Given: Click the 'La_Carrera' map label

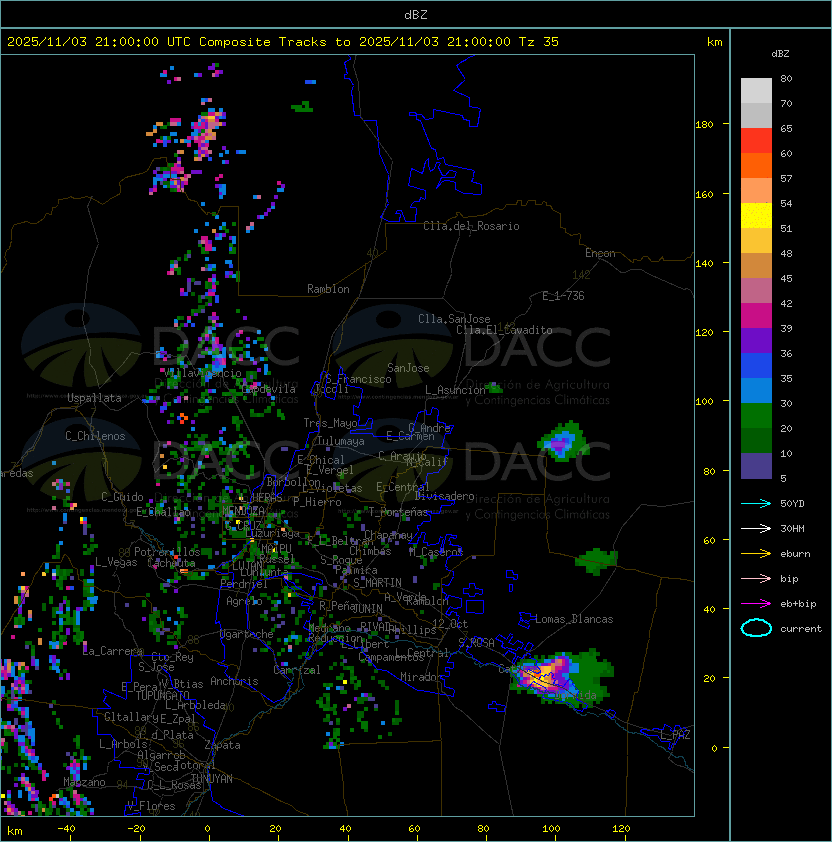Looking at the screenshot, I should [113, 651].
